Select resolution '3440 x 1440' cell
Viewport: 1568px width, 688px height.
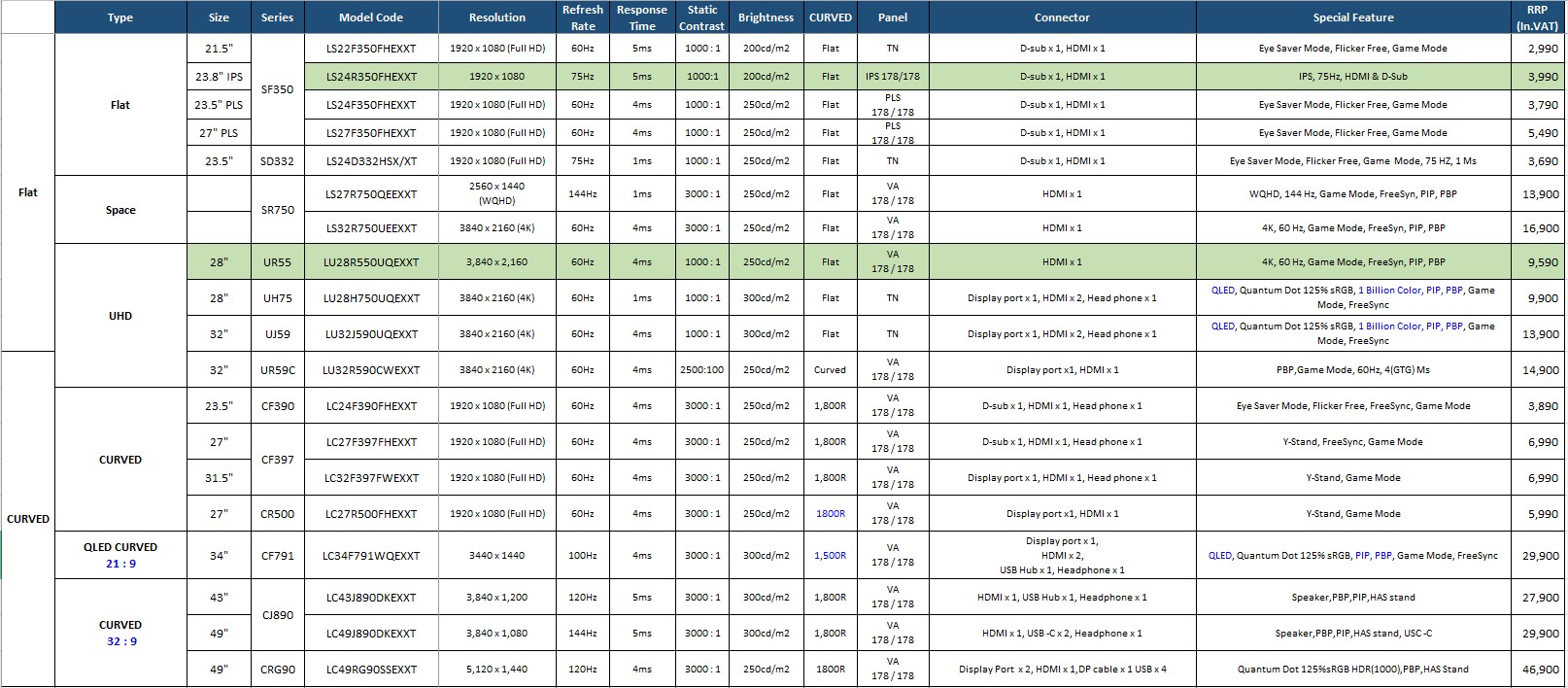[497, 556]
